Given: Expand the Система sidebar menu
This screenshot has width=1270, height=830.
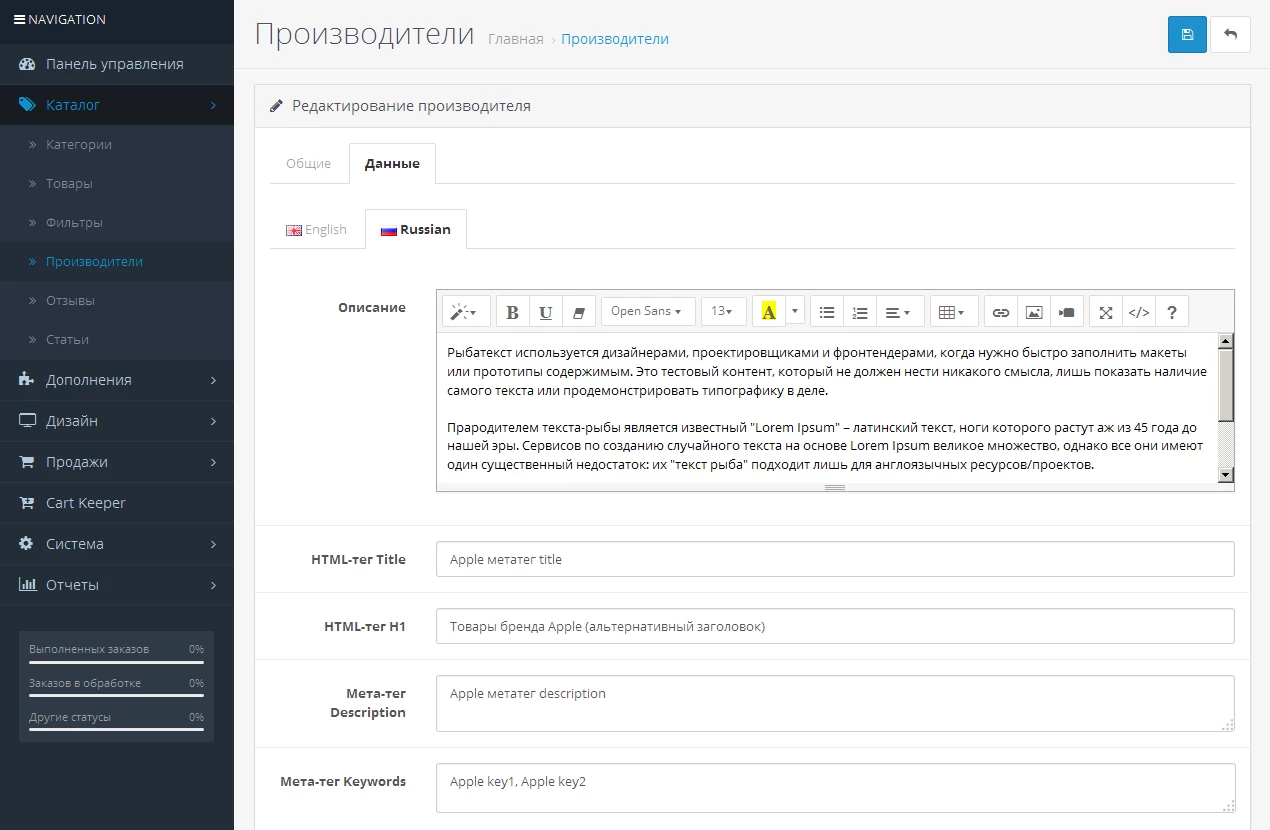Looking at the screenshot, I should tap(117, 544).
